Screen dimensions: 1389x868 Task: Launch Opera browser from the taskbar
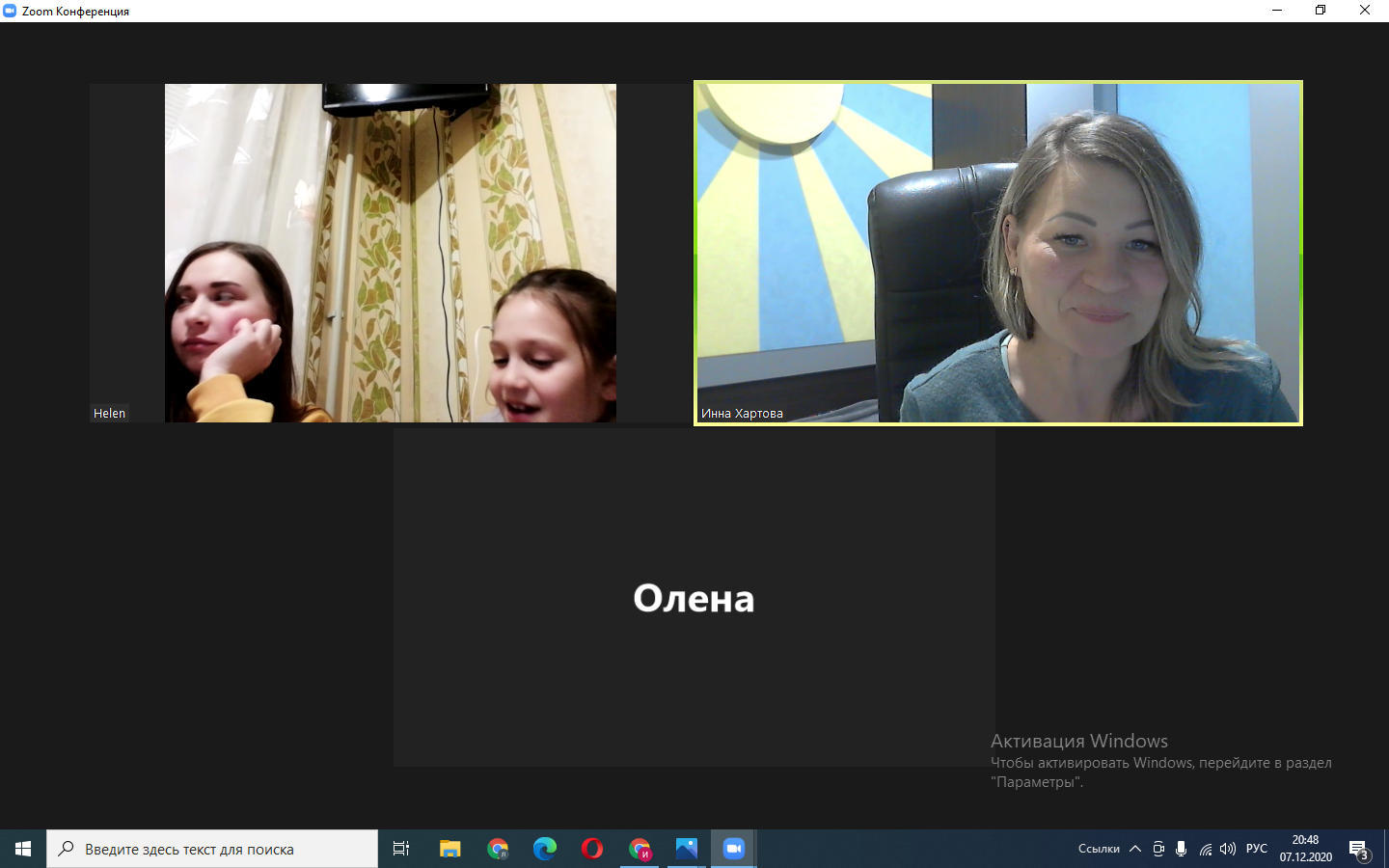592,849
